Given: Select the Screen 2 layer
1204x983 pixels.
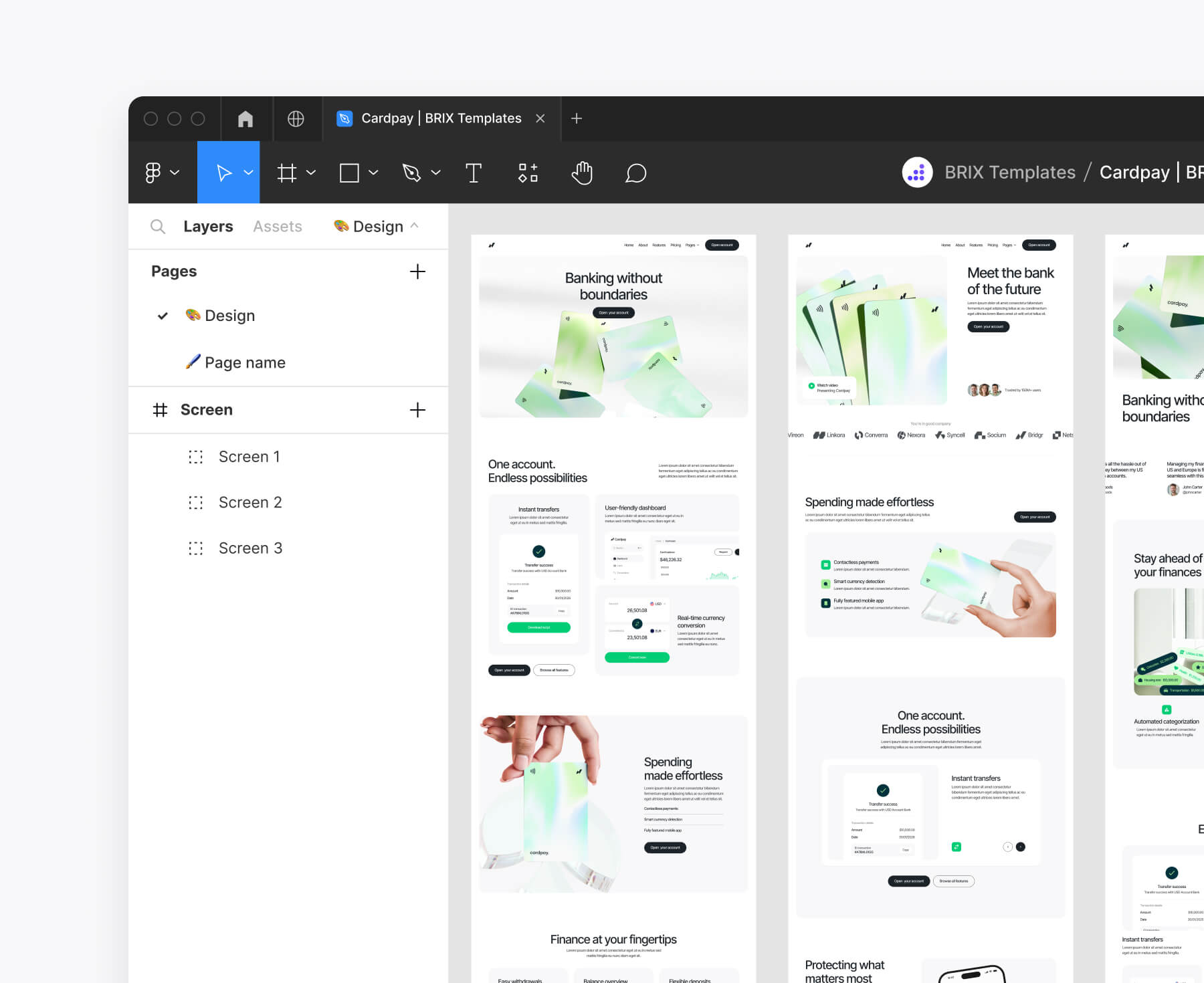Looking at the screenshot, I should (250, 502).
